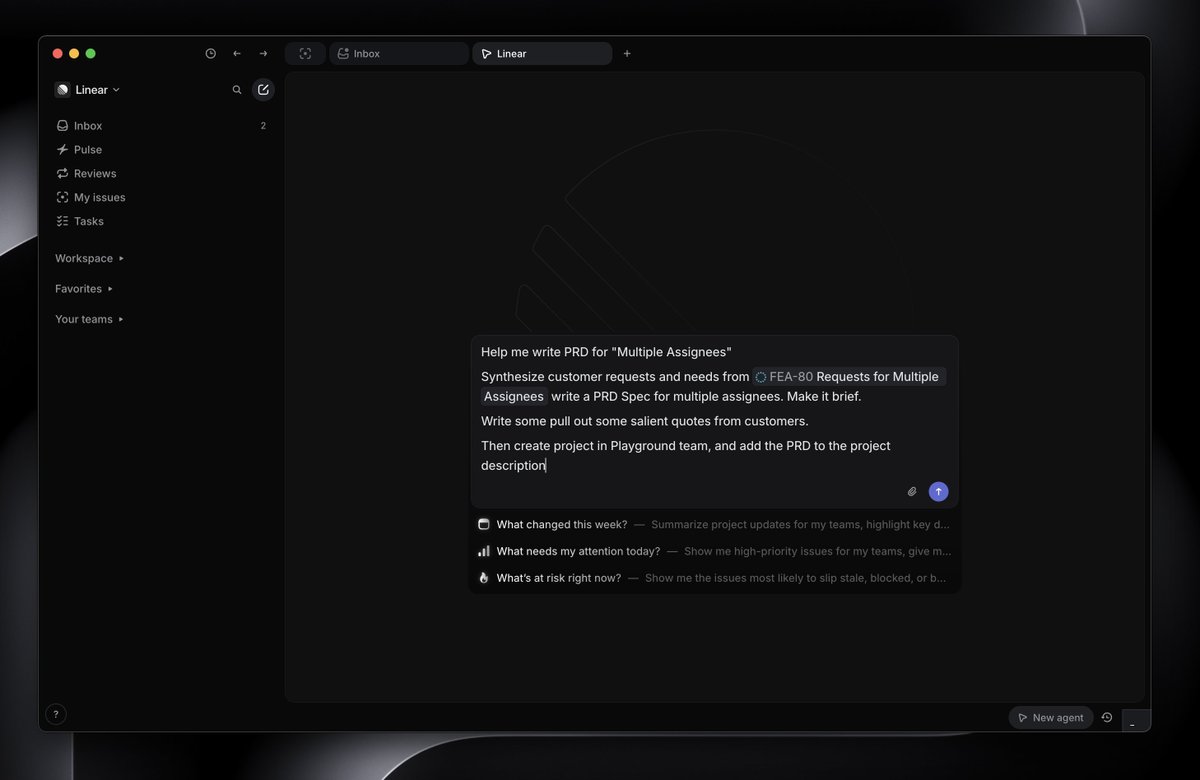
Task: Open Inbox in the sidebar
Action: pos(162,126)
